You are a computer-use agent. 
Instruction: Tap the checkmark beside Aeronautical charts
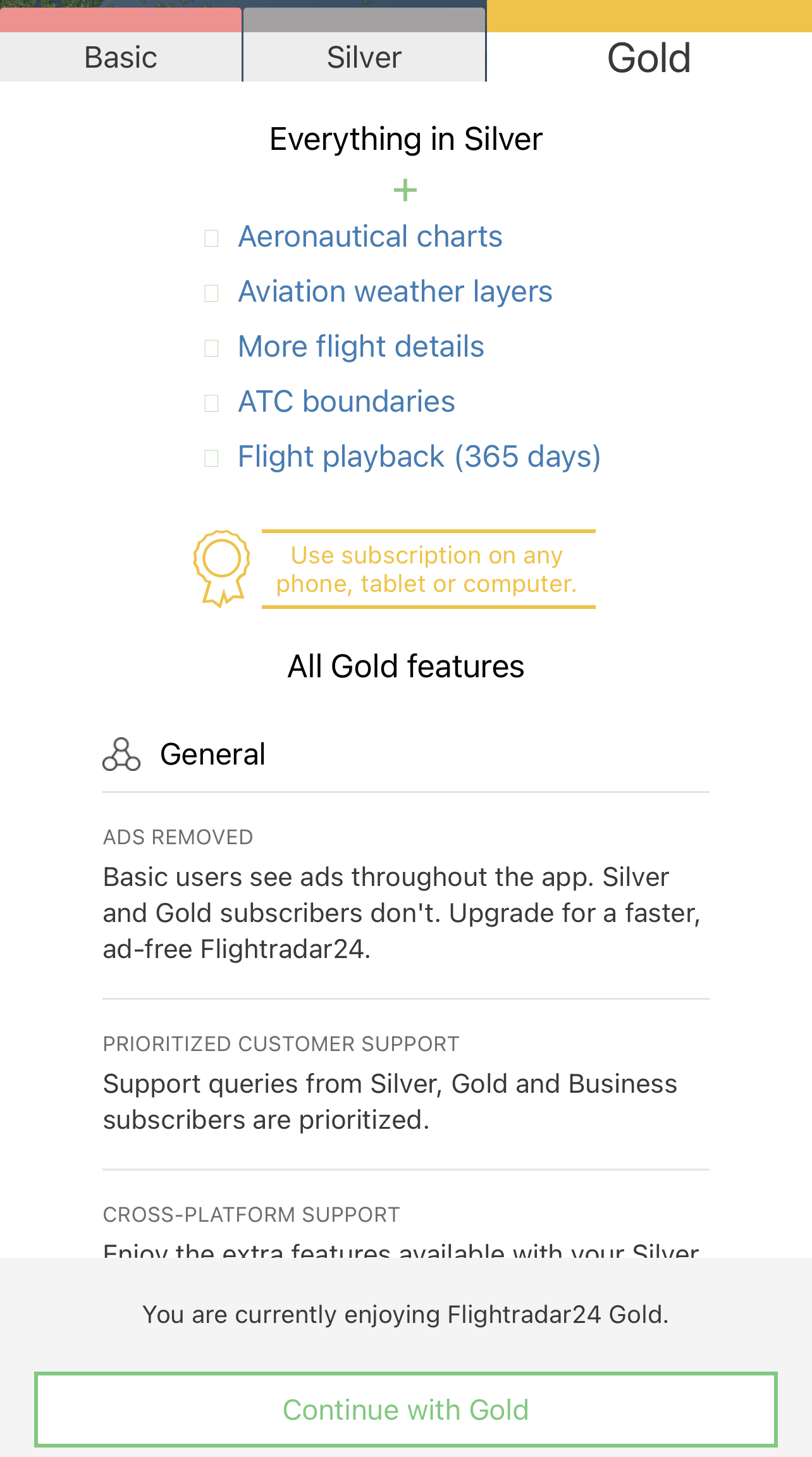point(212,238)
